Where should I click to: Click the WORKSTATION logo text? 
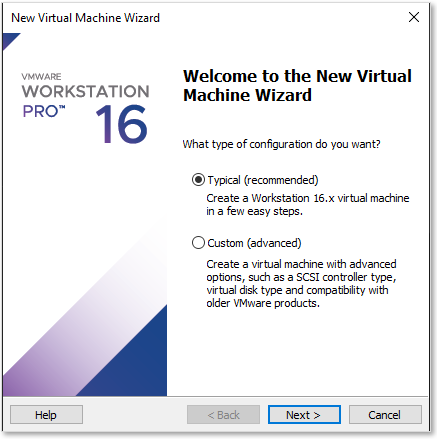point(85,91)
